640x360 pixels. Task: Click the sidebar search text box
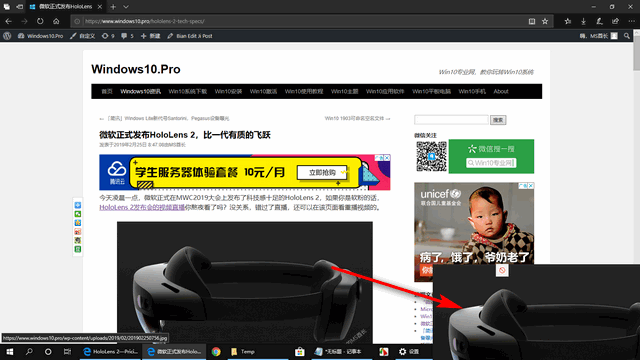pyautogui.click(x=451, y=120)
